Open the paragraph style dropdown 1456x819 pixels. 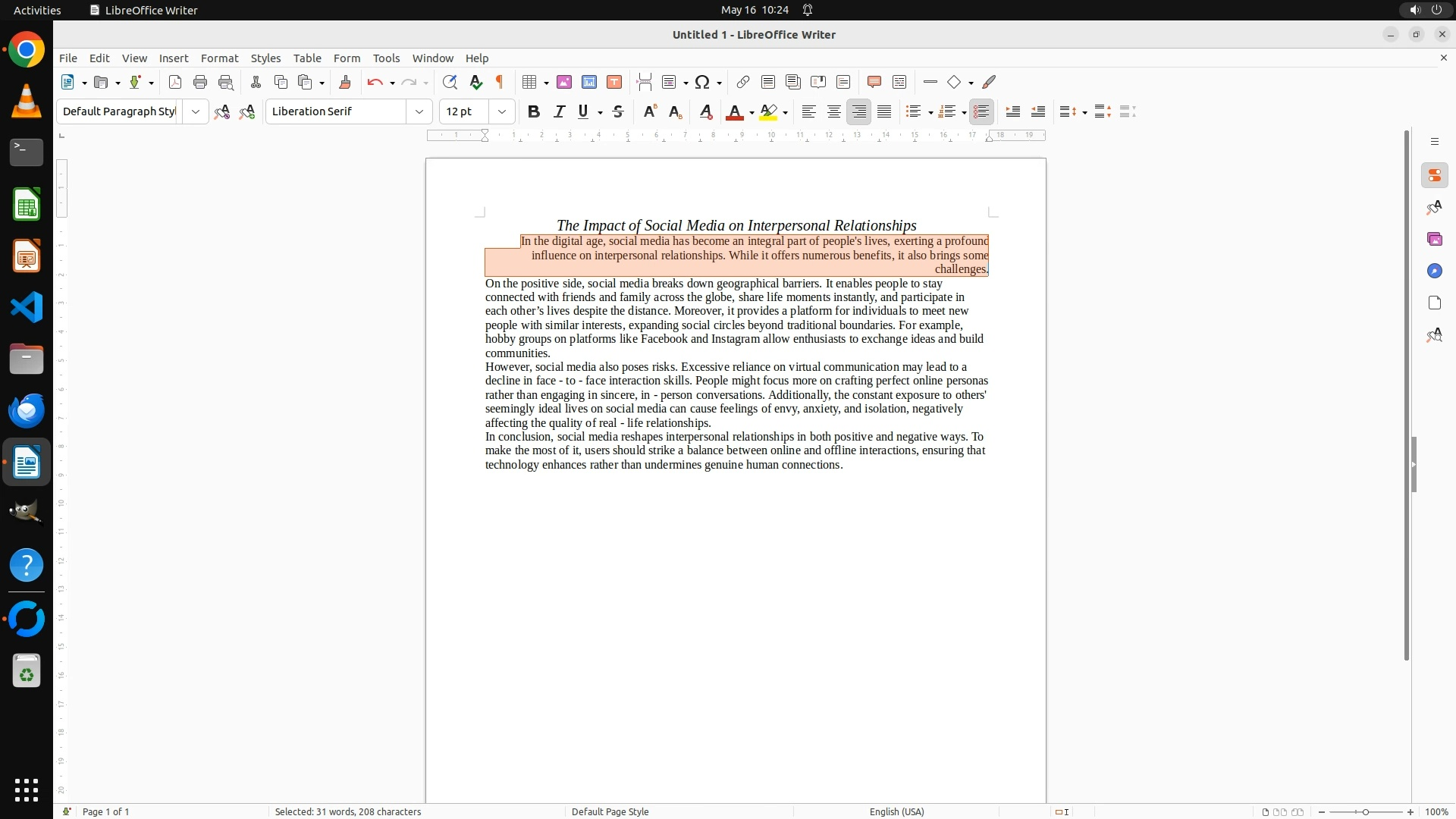[195, 111]
